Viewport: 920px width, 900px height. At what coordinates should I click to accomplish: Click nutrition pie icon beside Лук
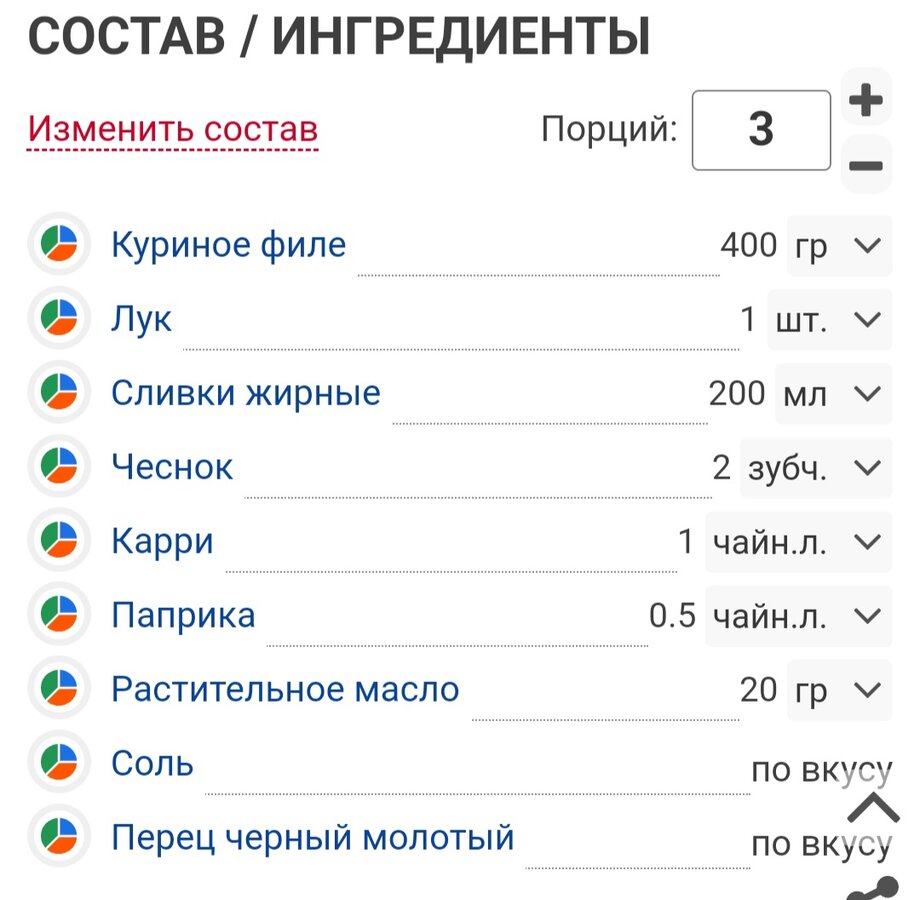click(59, 319)
